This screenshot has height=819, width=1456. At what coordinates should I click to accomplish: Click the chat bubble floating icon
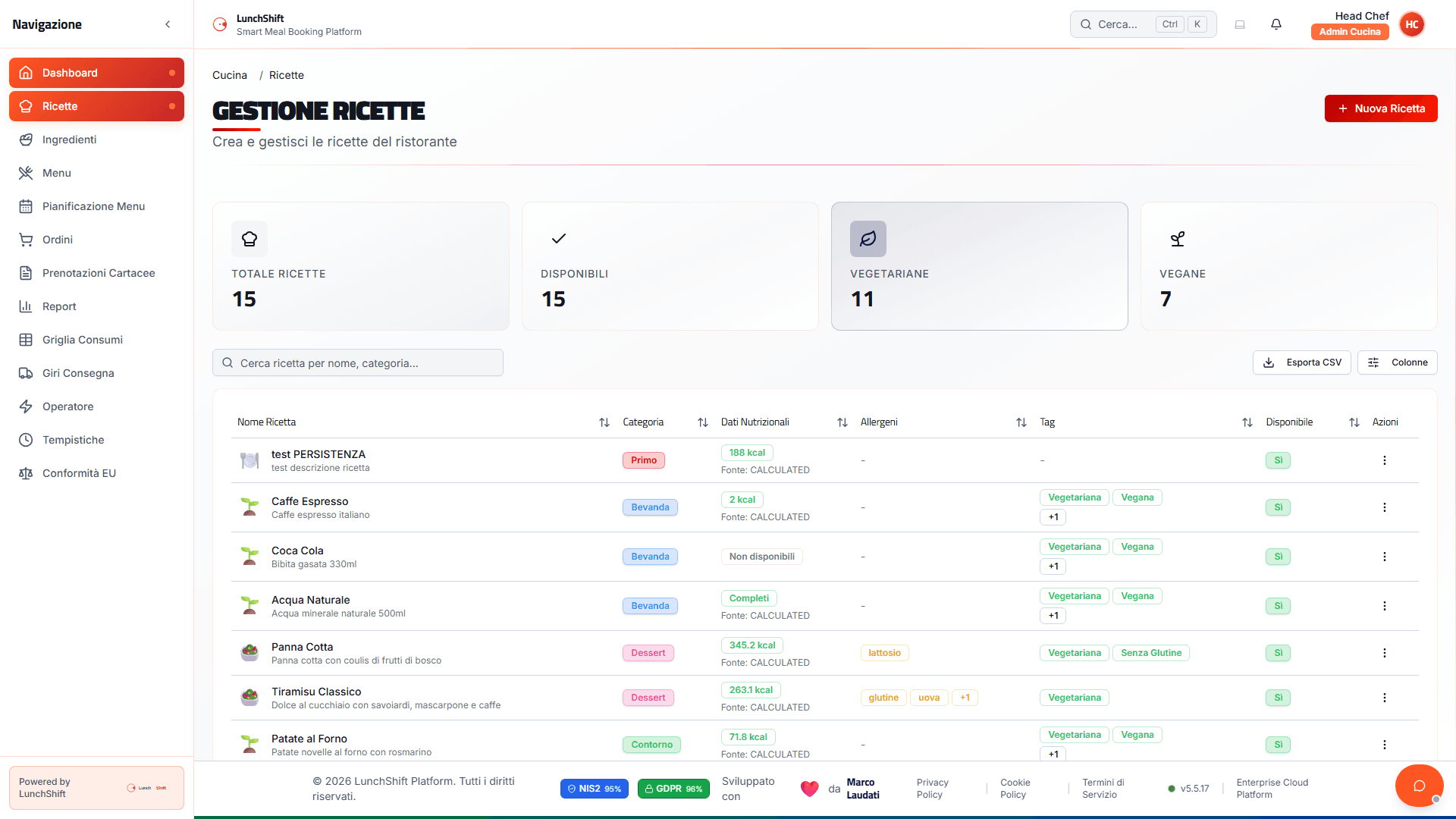pyautogui.click(x=1419, y=786)
